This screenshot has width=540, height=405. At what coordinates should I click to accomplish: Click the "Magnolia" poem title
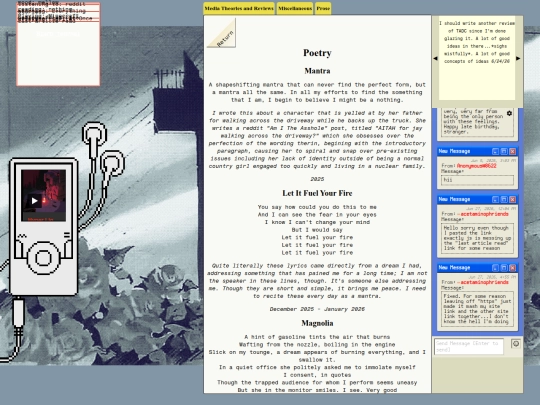[317, 323]
